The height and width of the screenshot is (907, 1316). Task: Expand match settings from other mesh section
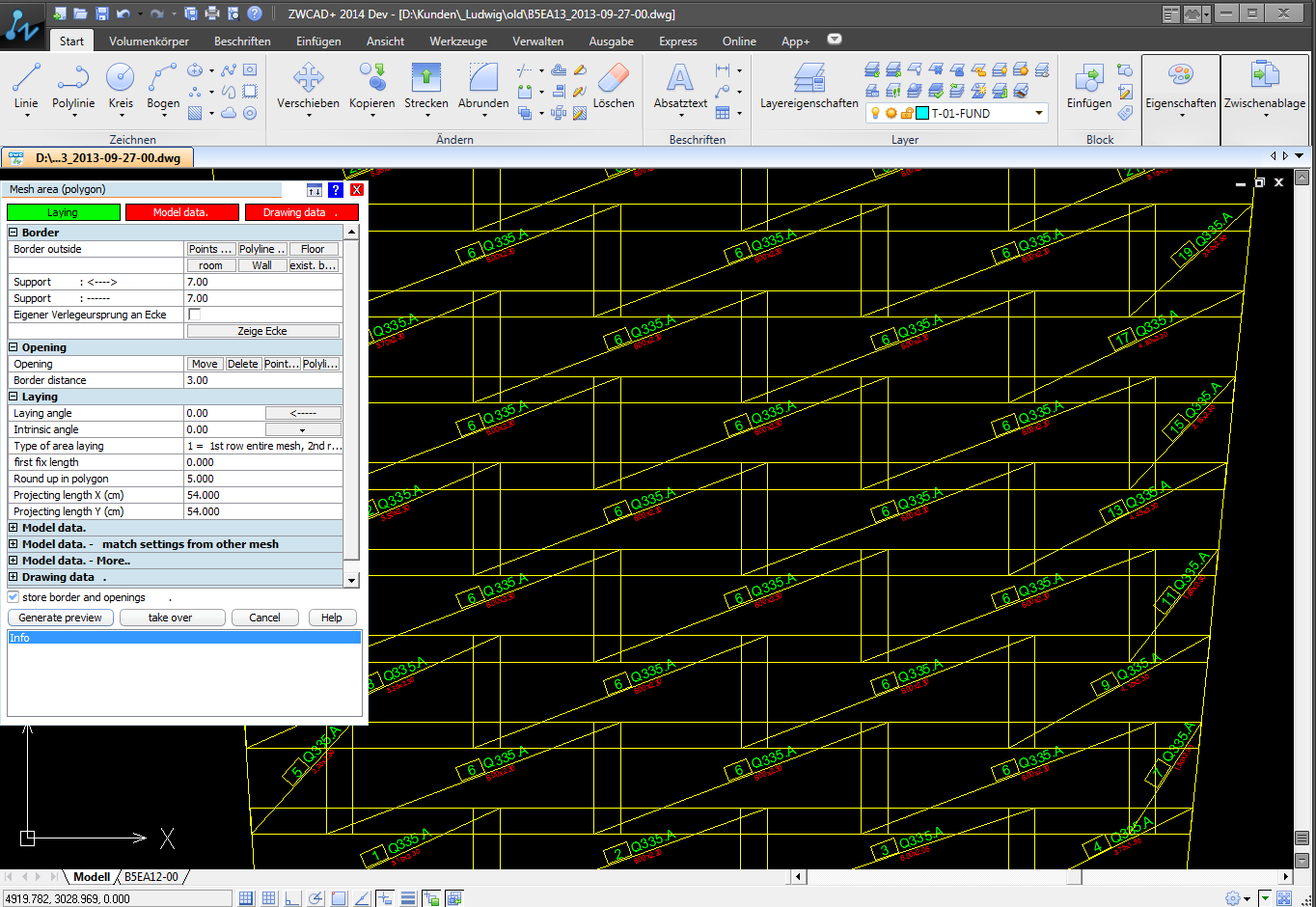click(x=14, y=544)
